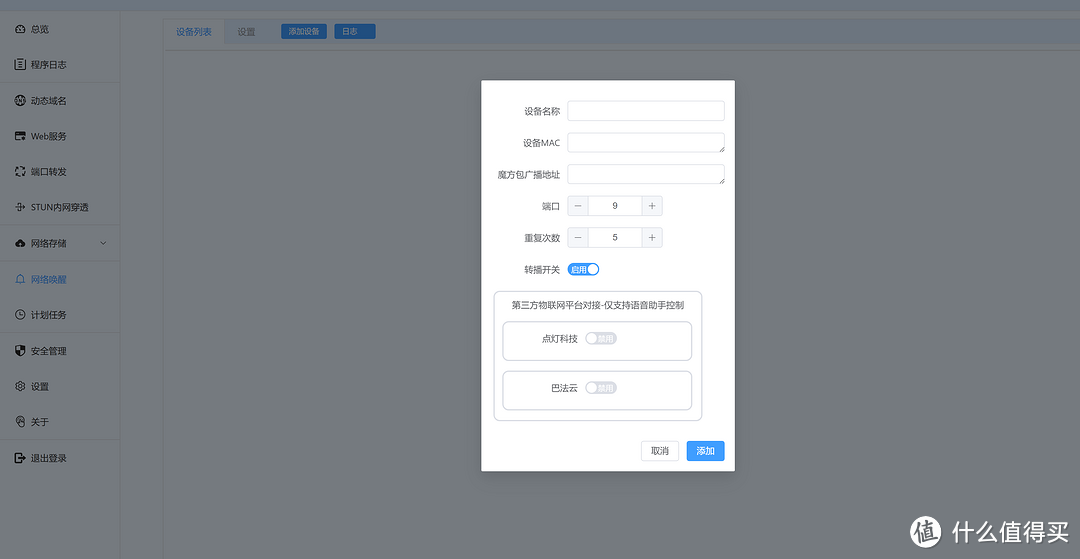Click 退出登录 in the sidebar menu
The width and height of the screenshot is (1080, 559).
pos(59,458)
